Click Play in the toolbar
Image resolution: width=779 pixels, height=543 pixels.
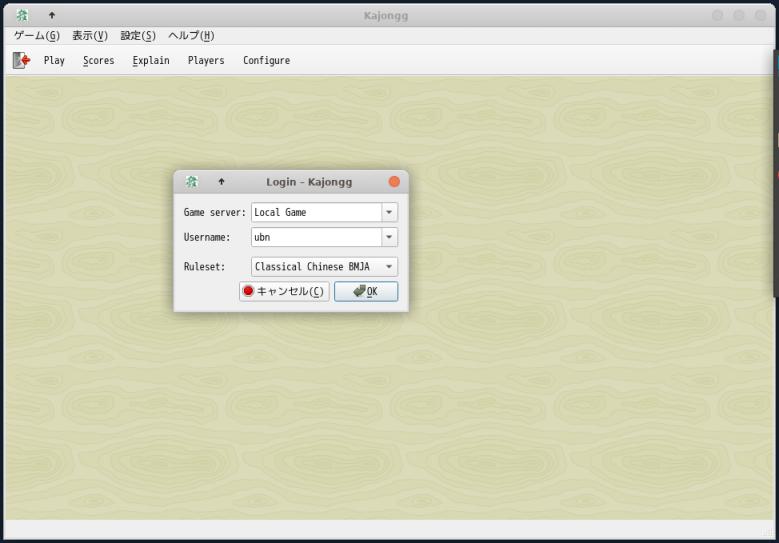[x=54, y=60]
